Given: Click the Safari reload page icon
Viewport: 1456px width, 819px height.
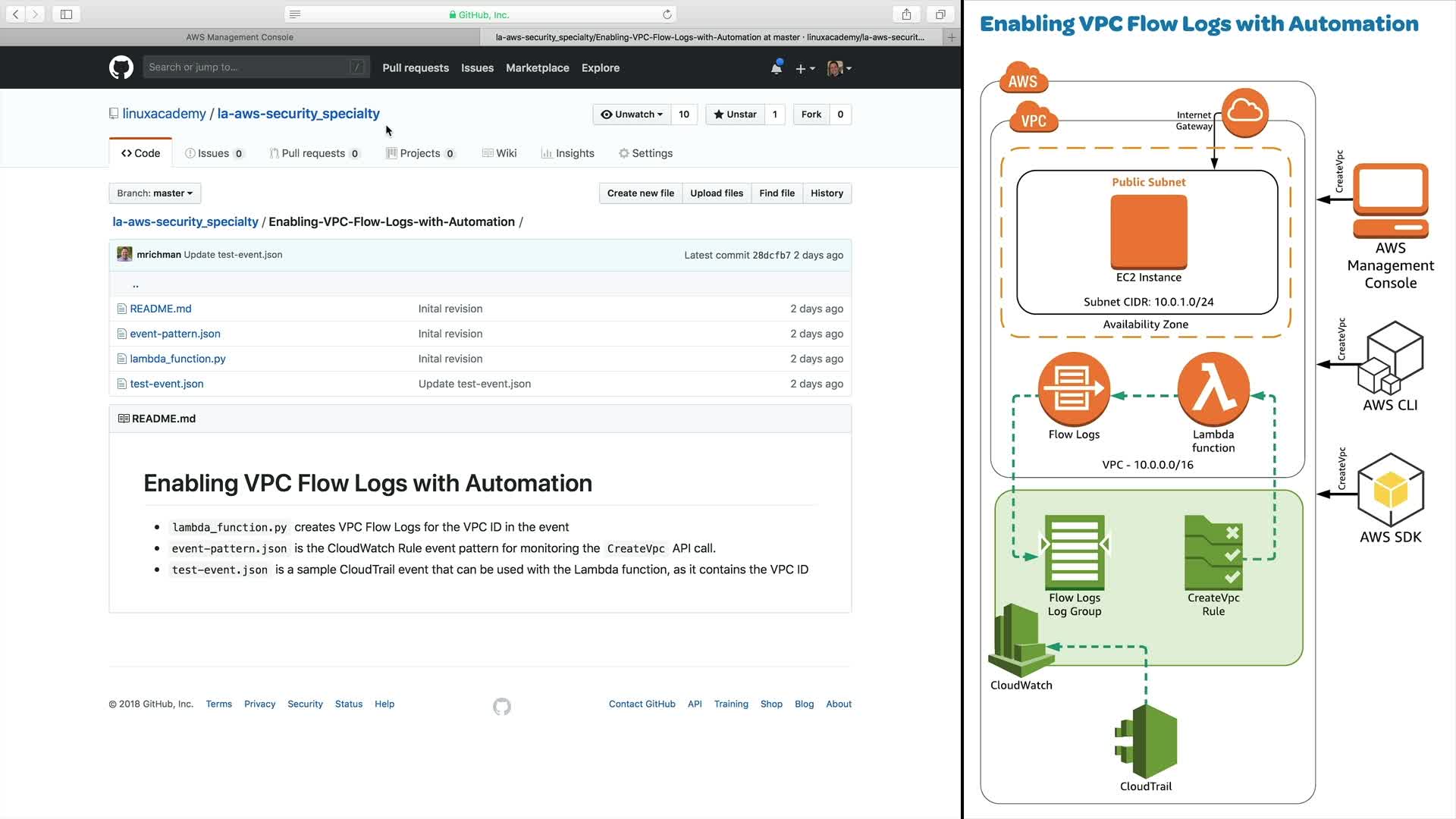Looking at the screenshot, I should coord(667,14).
